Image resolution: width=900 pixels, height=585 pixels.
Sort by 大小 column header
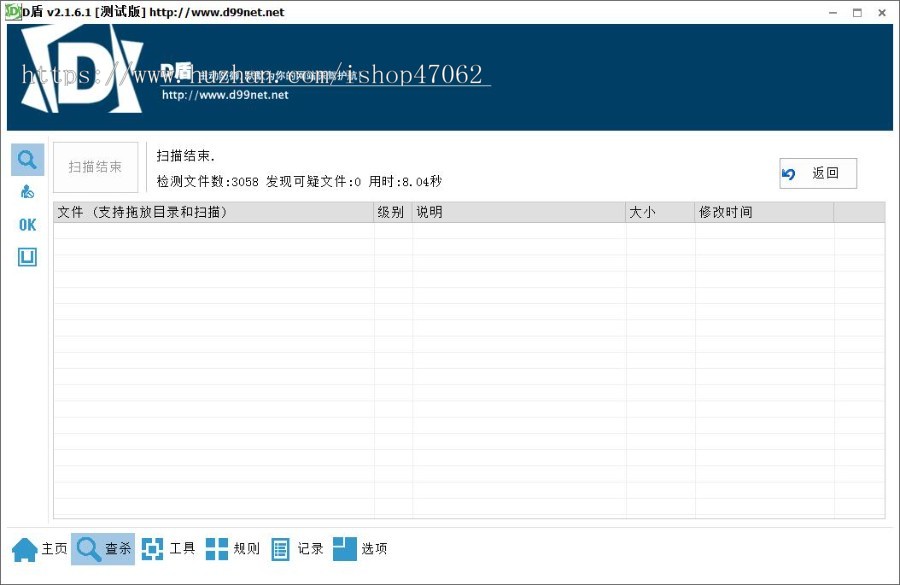pos(660,212)
